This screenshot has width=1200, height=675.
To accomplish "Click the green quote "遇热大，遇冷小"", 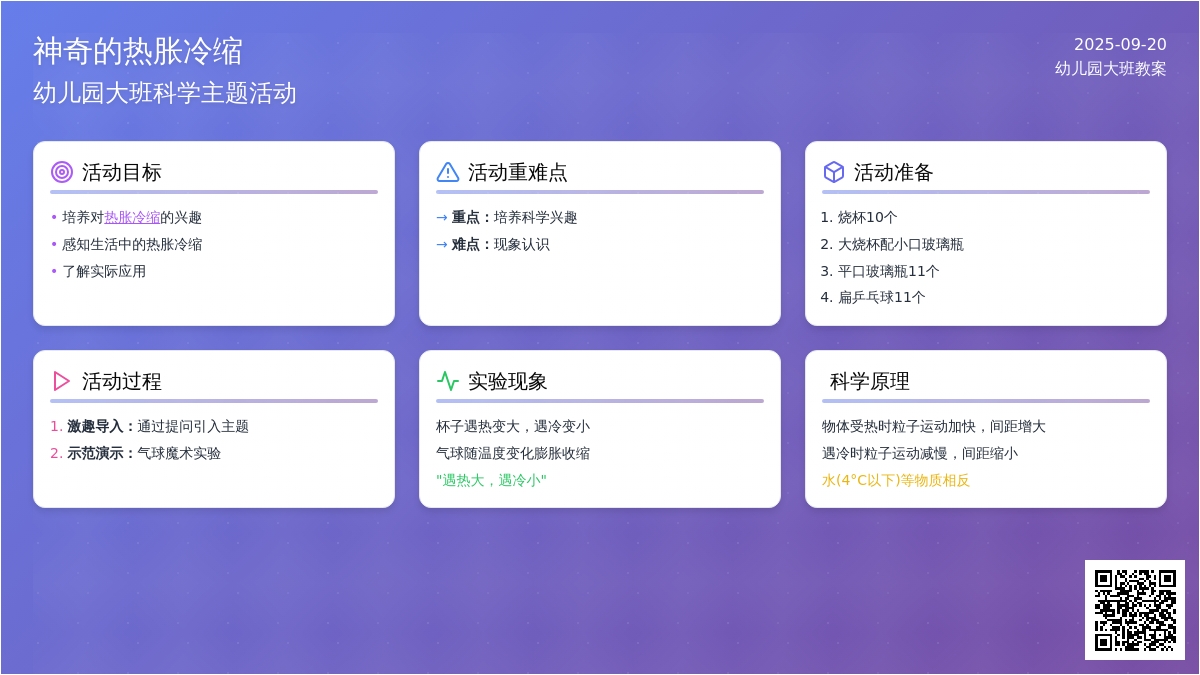I will (491, 480).
